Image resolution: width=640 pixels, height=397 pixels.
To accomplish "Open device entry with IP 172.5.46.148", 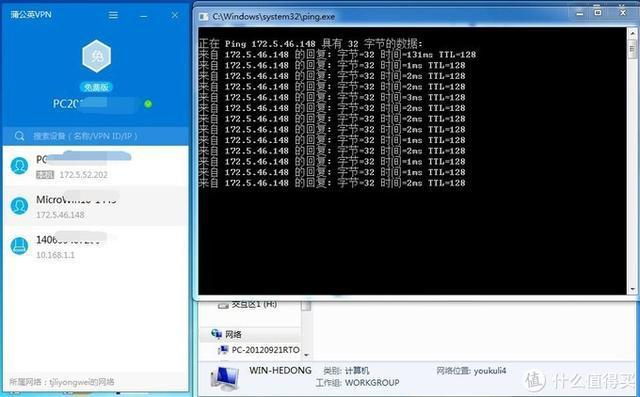I will click(x=96, y=206).
